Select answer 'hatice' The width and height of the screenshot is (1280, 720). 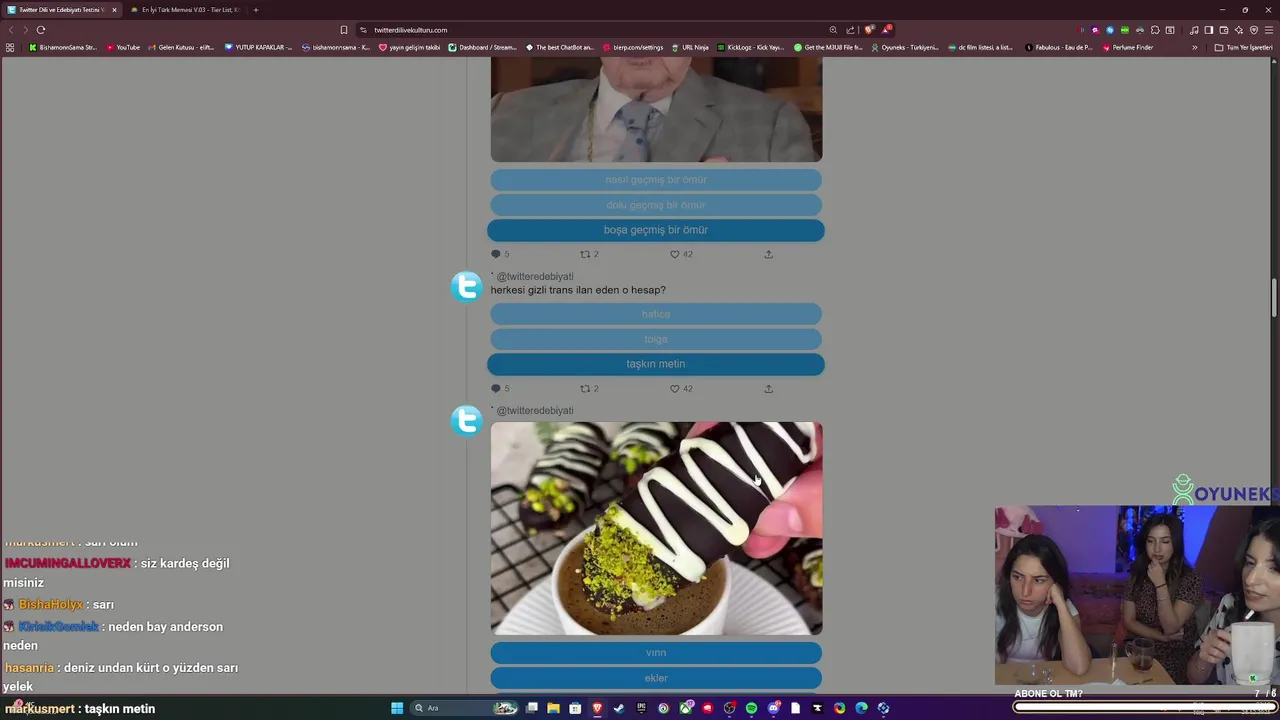[x=656, y=314]
